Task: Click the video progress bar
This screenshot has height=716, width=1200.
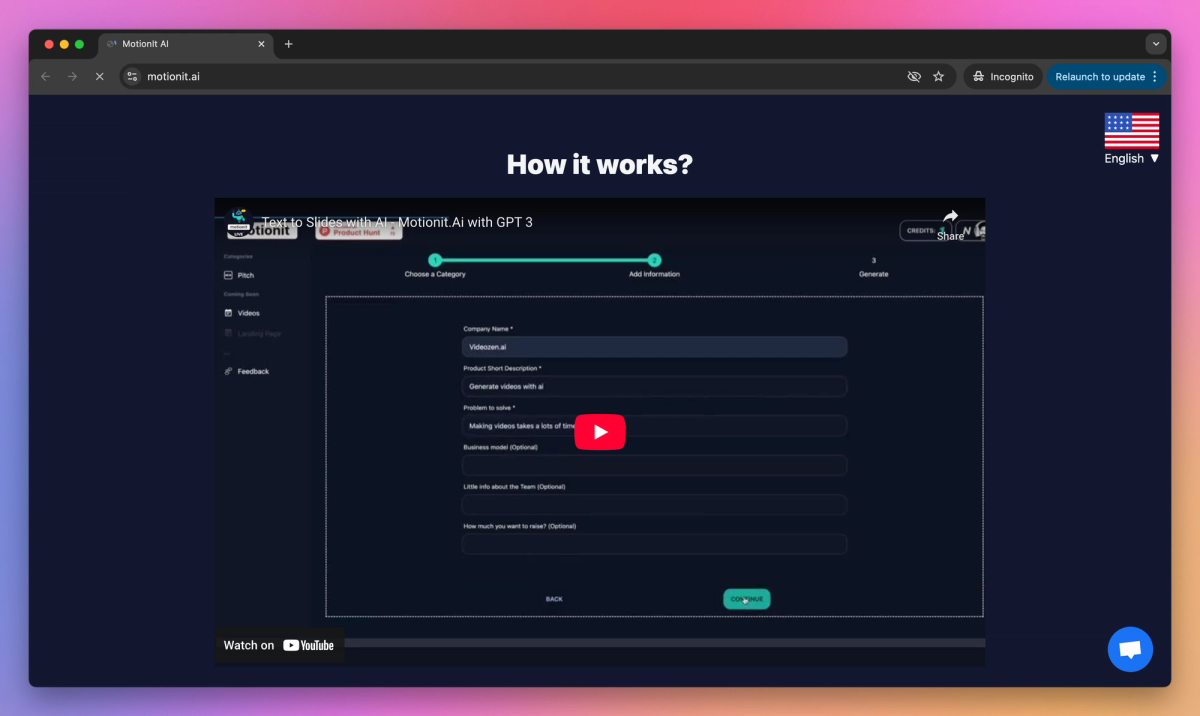Action: (664, 642)
